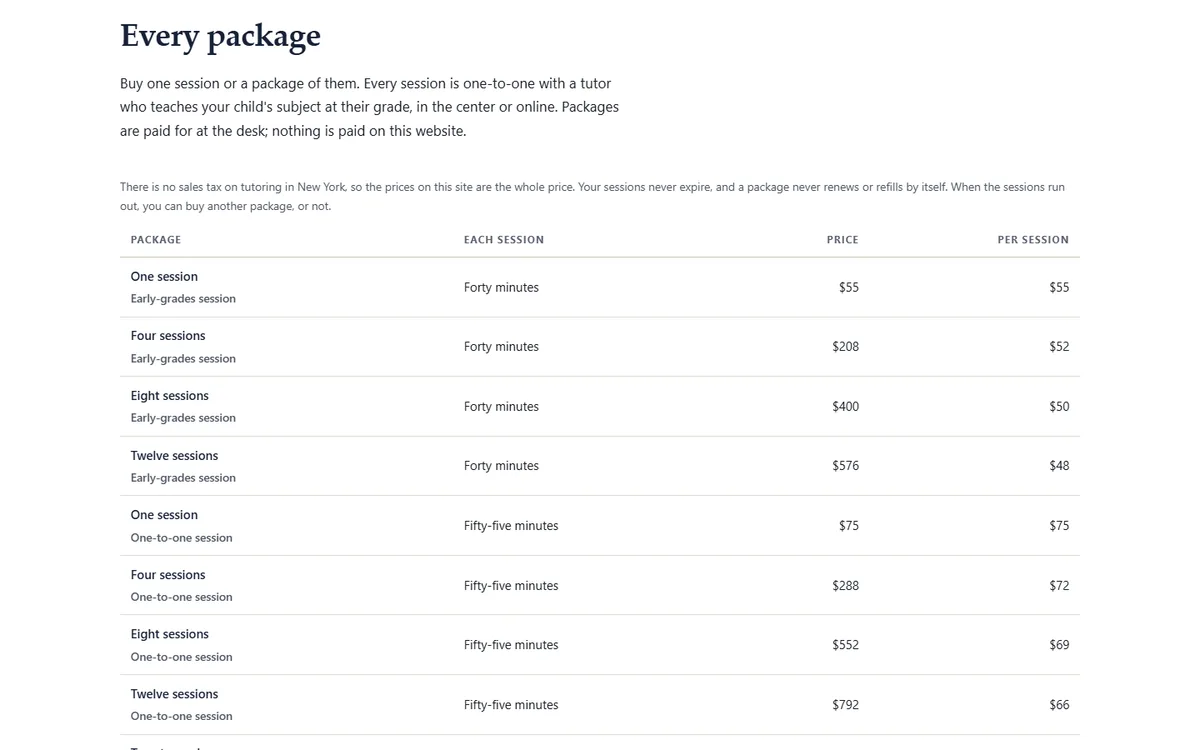Click 'Fifty-five minutes' in the $552 row
Image resolution: width=1200 pixels, height=750 pixels.
coord(511,645)
